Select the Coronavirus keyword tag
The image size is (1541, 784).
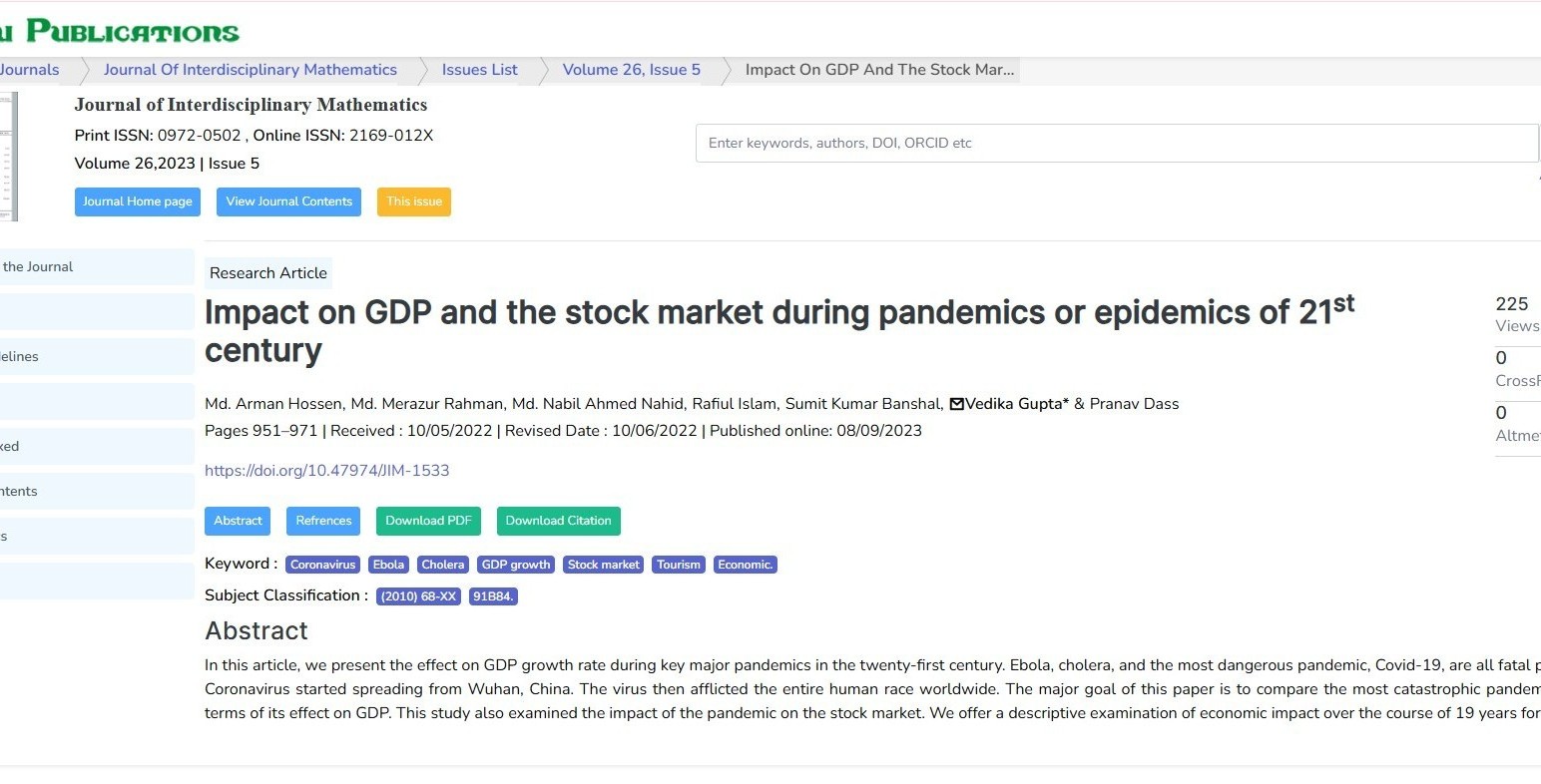[321, 564]
